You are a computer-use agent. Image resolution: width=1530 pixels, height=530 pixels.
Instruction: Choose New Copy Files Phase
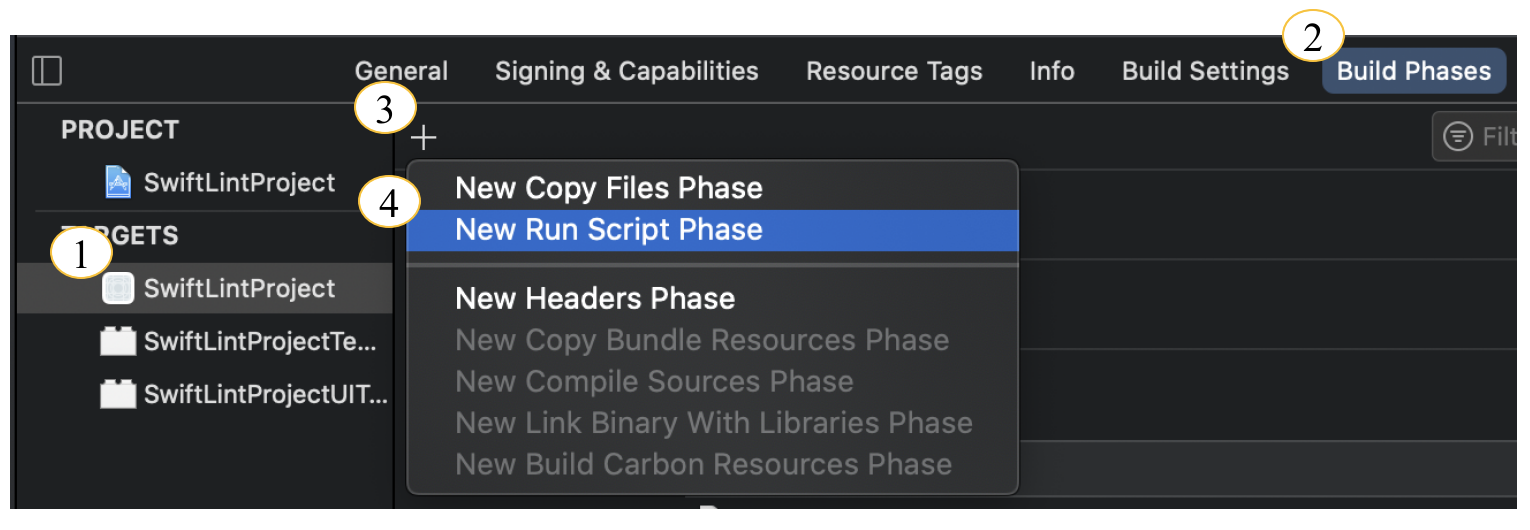[609, 188]
